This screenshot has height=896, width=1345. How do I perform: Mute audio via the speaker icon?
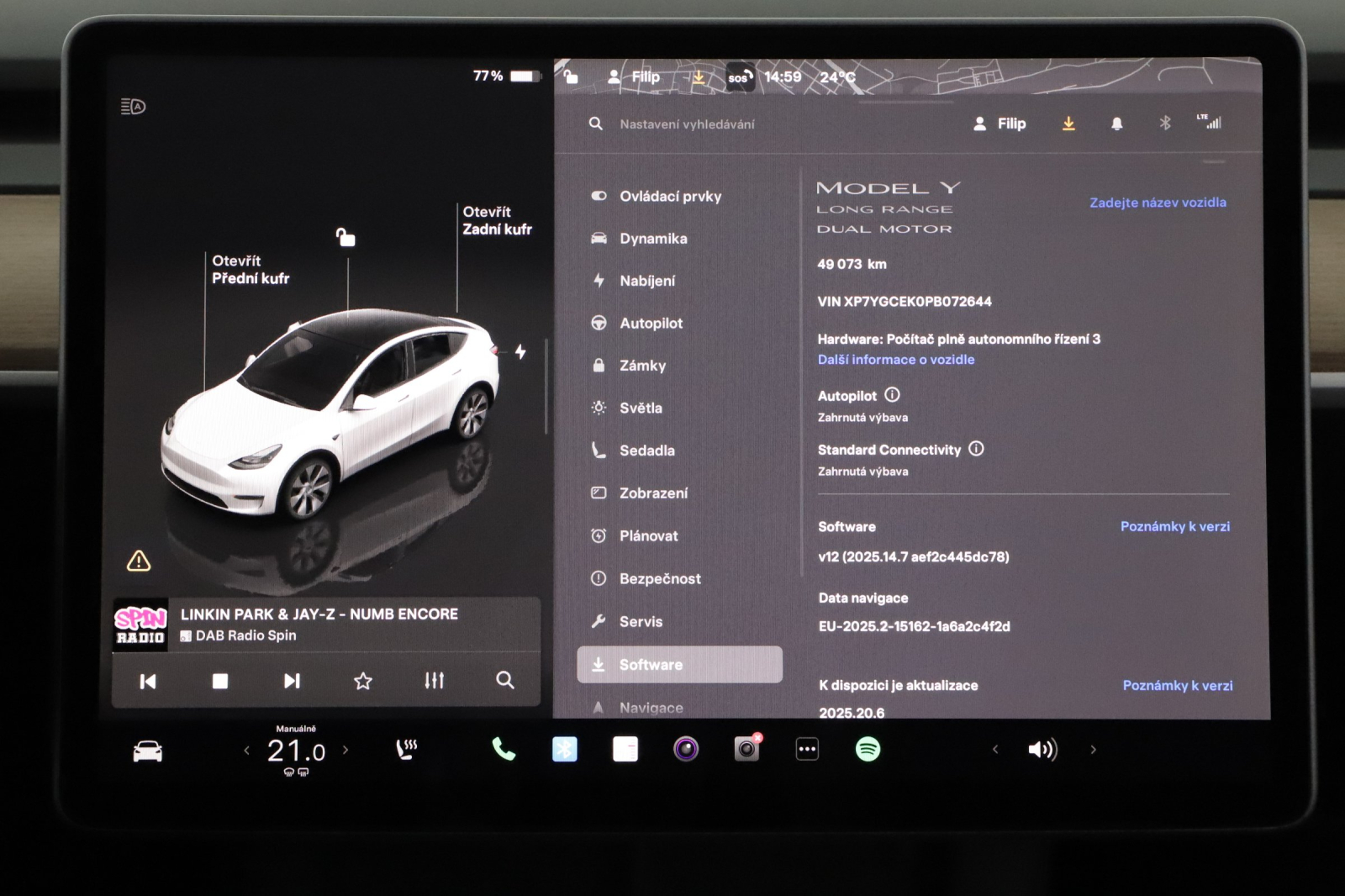pos(1042,750)
